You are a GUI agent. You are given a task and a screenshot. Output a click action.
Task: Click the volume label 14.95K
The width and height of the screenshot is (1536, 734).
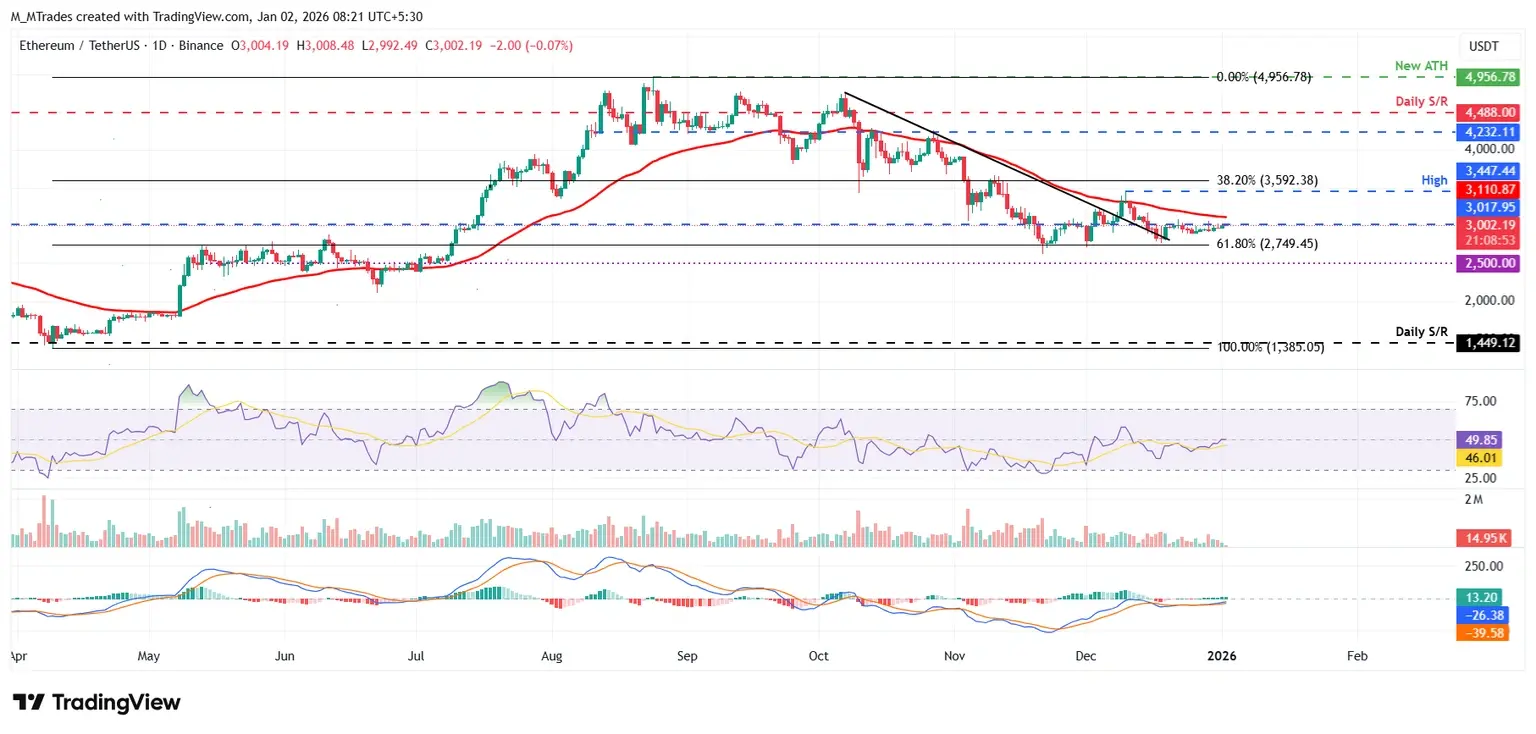pyautogui.click(x=1482, y=539)
